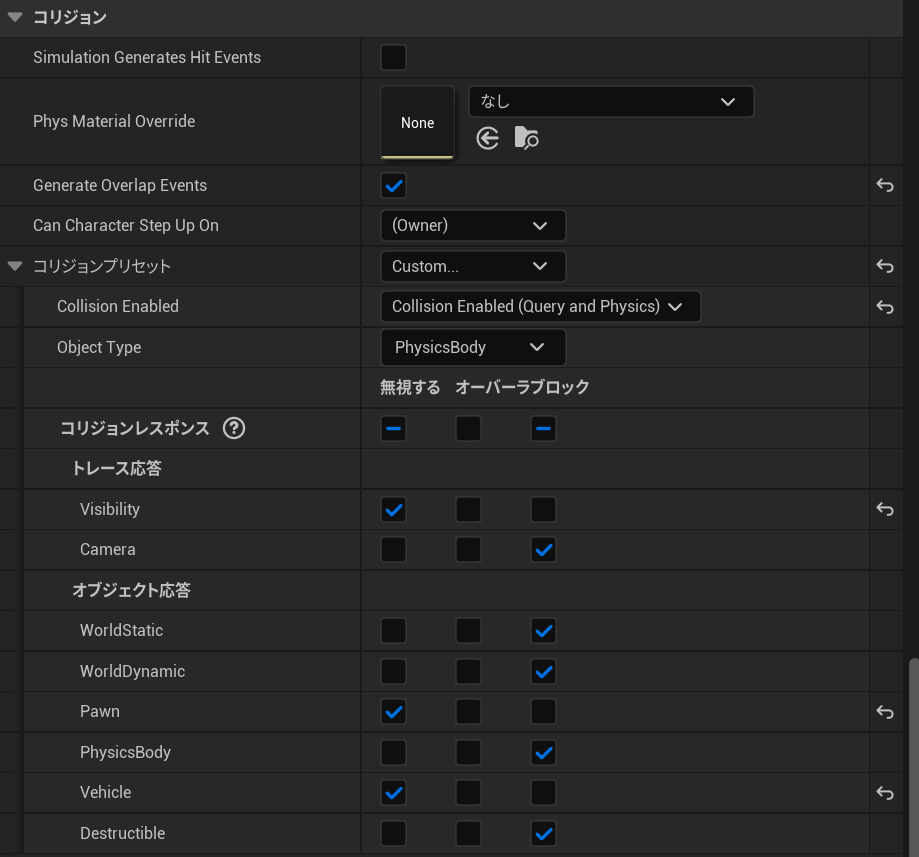Screen dimensions: 919x857
Task: Check the Camera block checkbox
Action: coord(543,550)
